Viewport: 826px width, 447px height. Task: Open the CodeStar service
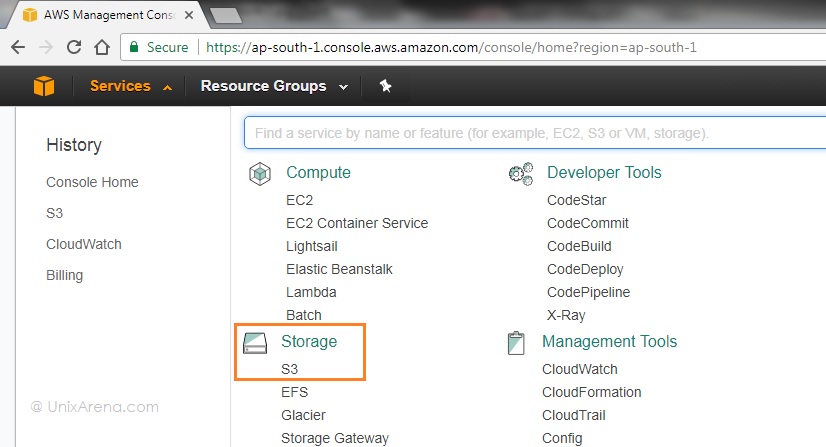[576, 200]
